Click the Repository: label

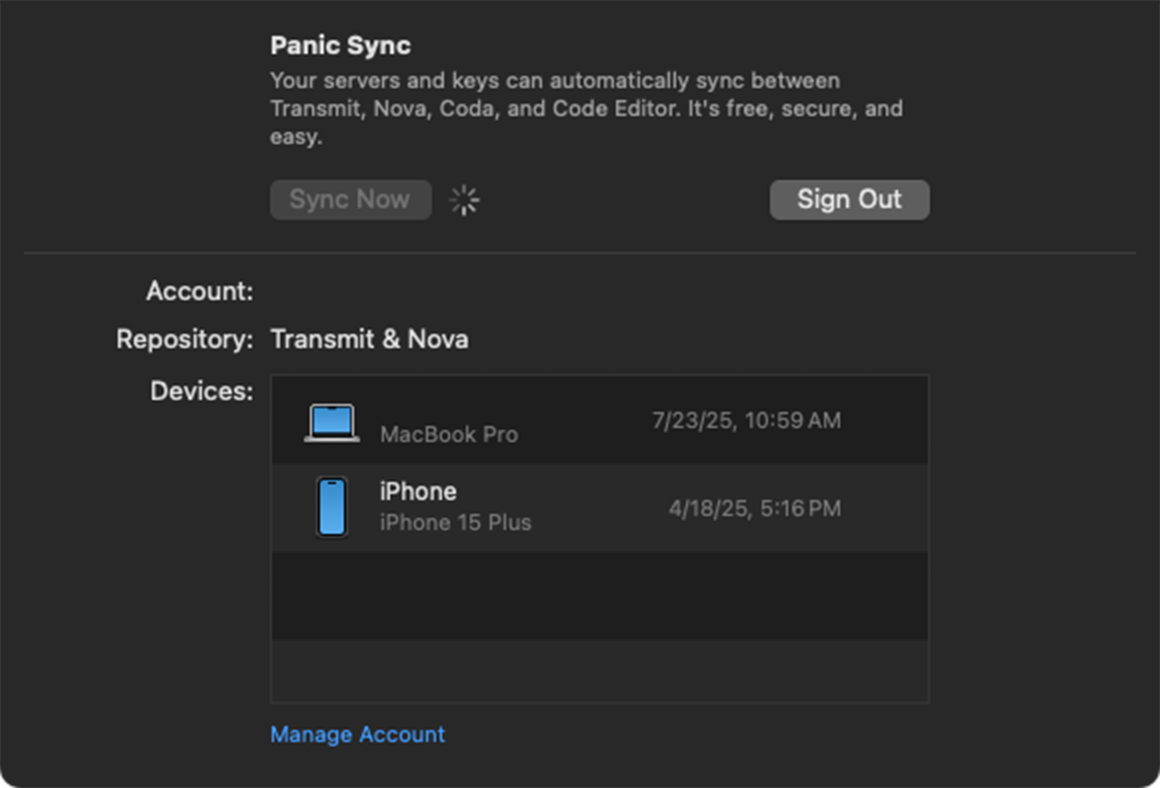pos(185,339)
